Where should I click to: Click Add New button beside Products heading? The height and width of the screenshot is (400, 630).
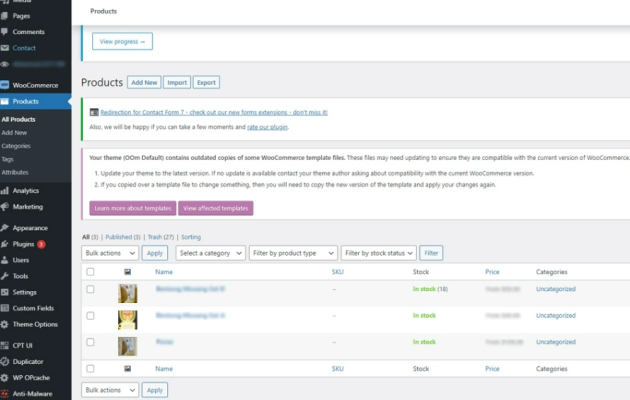(x=144, y=82)
